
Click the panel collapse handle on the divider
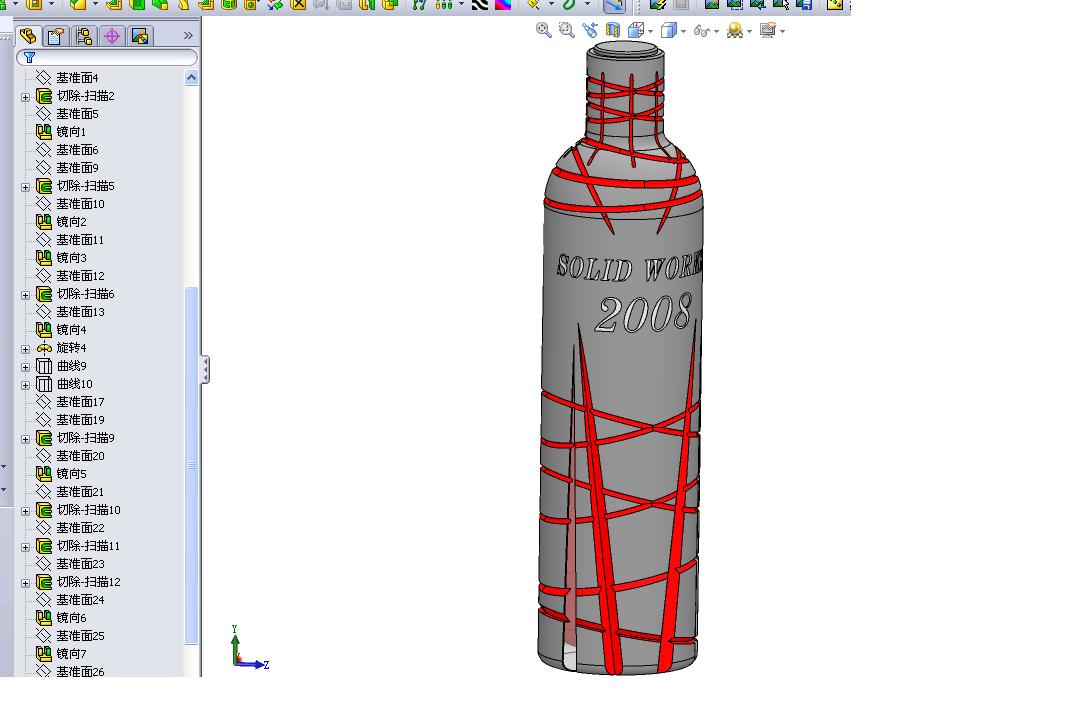coord(205,370)
